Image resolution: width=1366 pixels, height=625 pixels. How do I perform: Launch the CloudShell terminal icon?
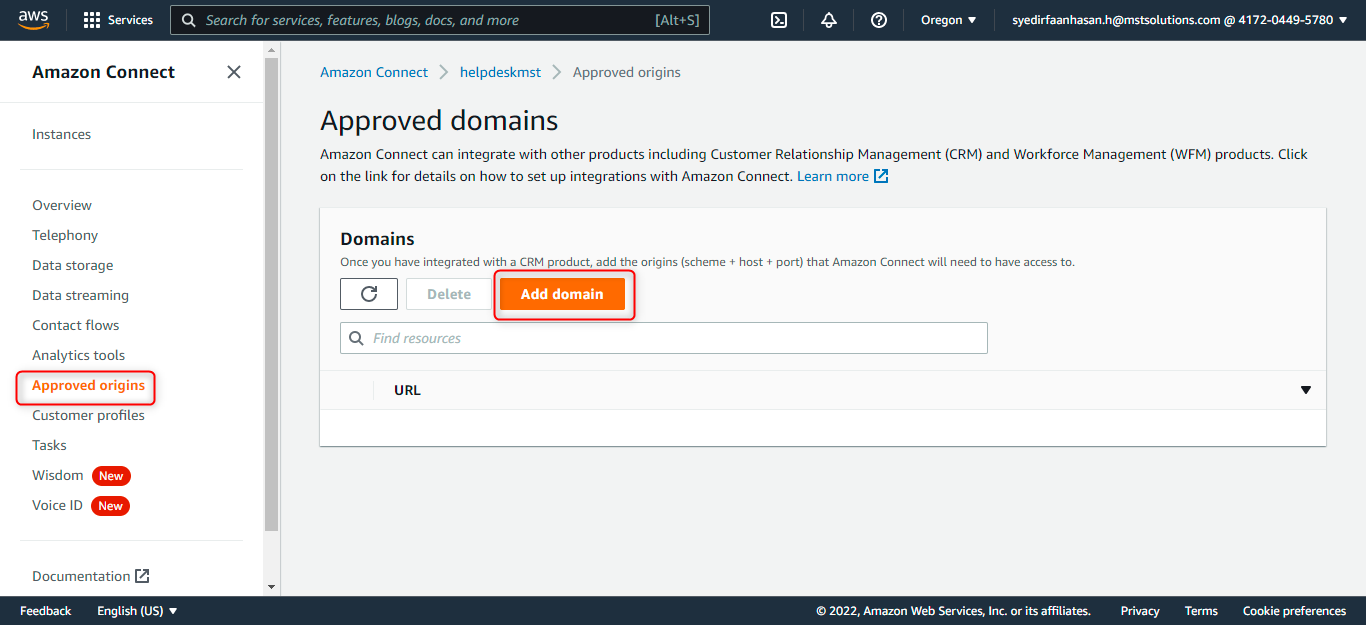[779, 20]
